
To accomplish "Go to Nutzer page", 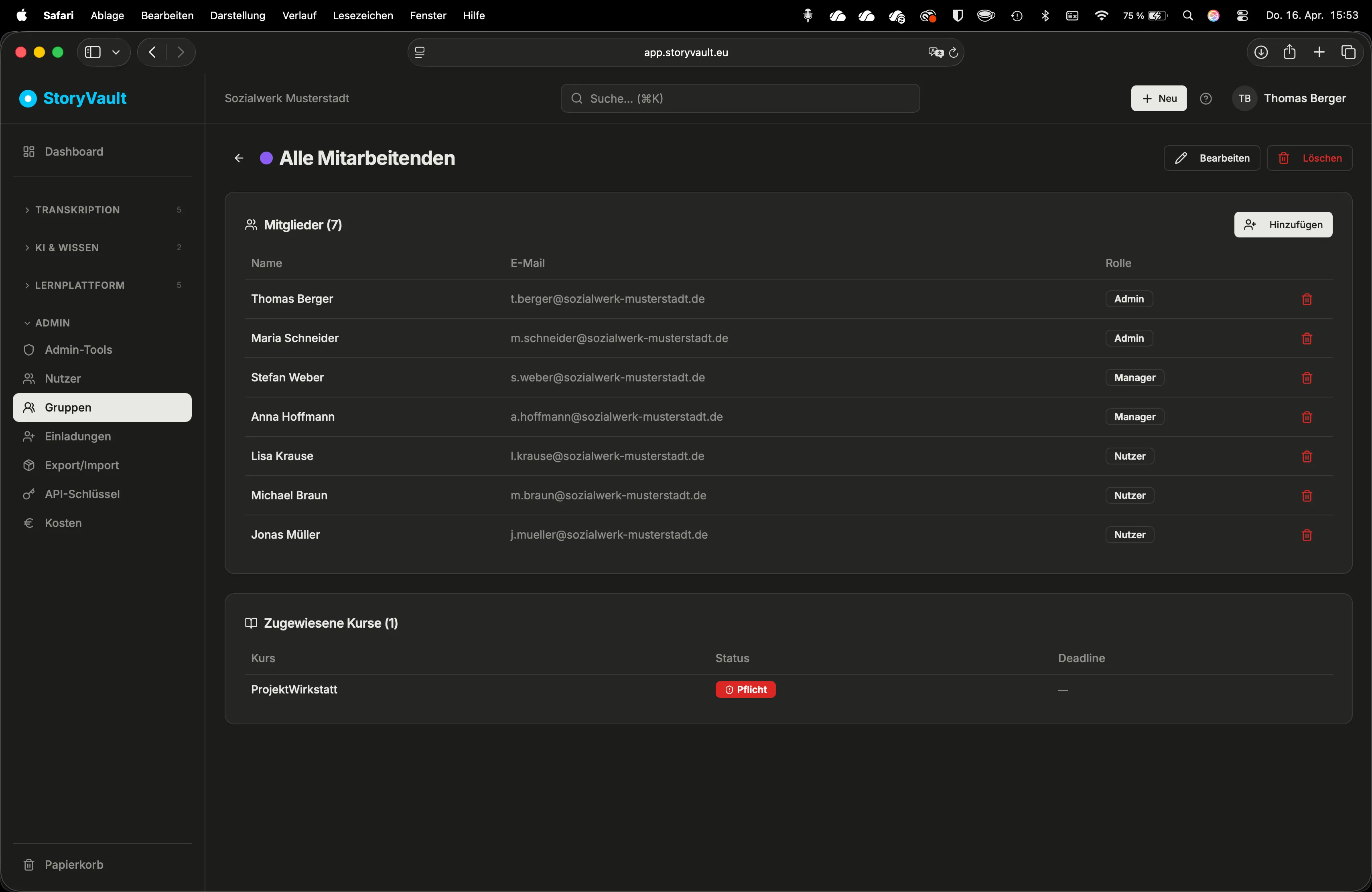I will pyautogui.click(x=102, y=379).
